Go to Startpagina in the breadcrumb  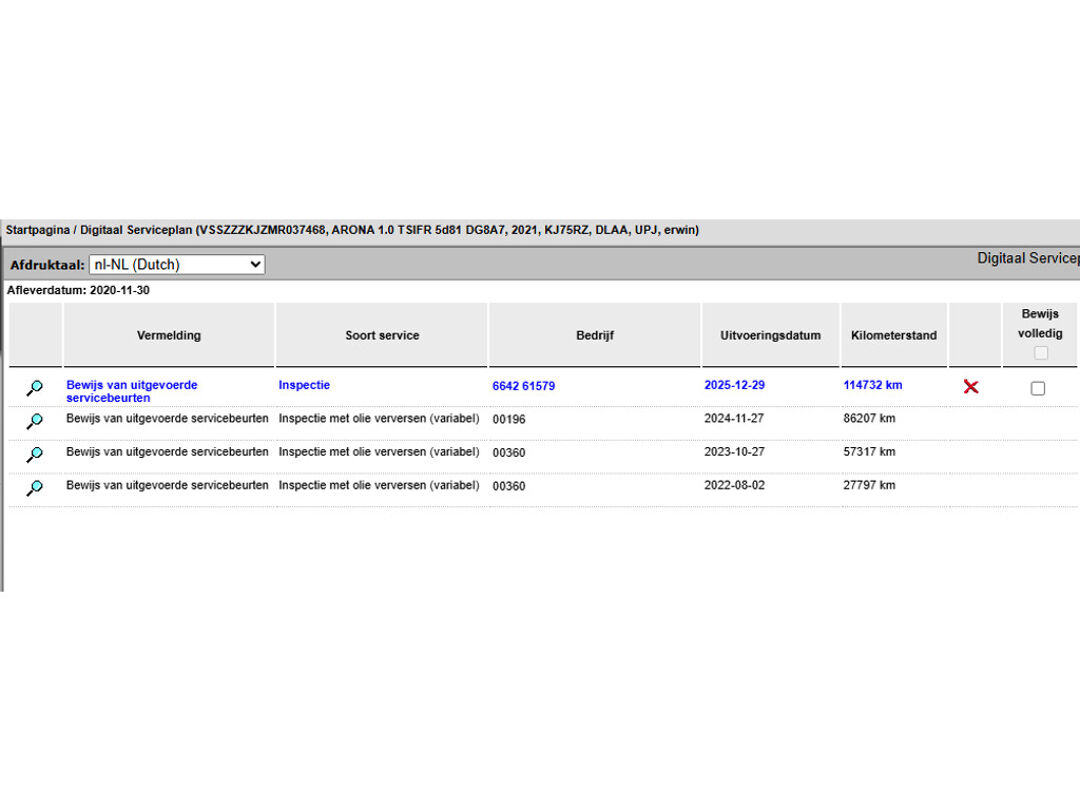coord(37,230)
